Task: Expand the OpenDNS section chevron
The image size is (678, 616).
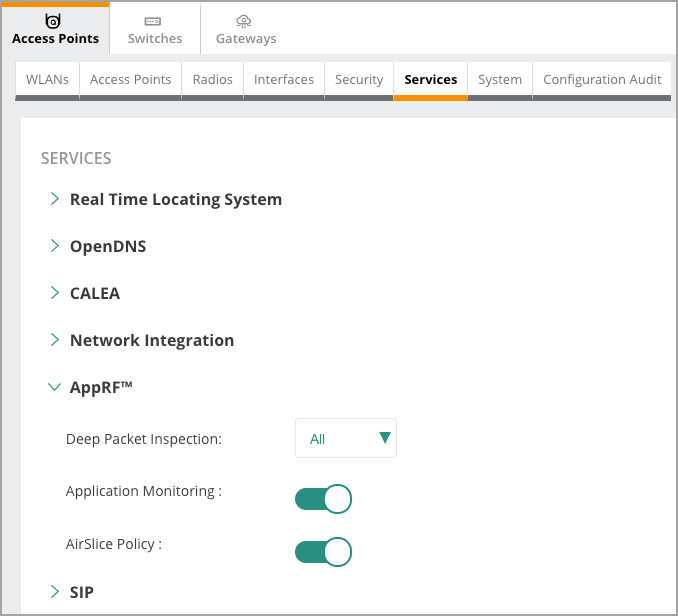Action: [x=55, y=246]
